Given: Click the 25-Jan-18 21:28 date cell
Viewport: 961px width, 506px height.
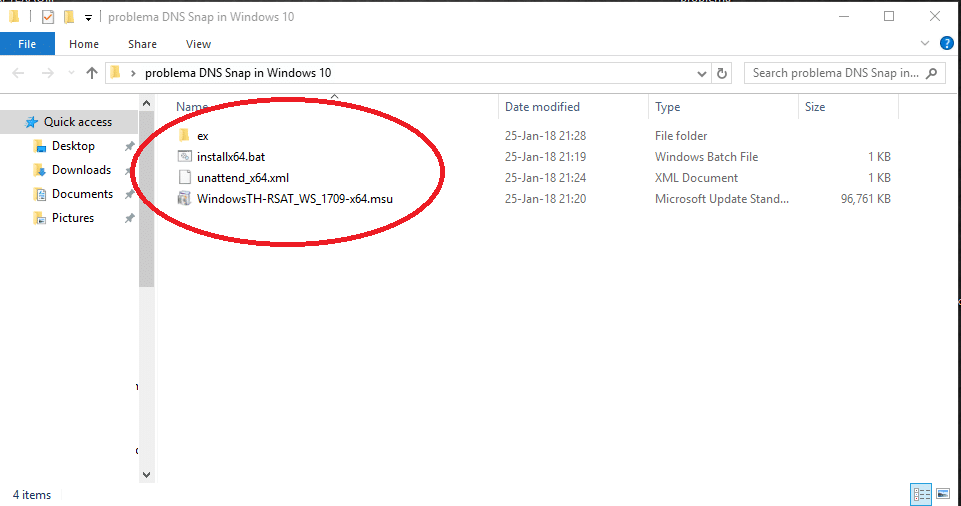Looking at the screenshot, I should 545,135.
